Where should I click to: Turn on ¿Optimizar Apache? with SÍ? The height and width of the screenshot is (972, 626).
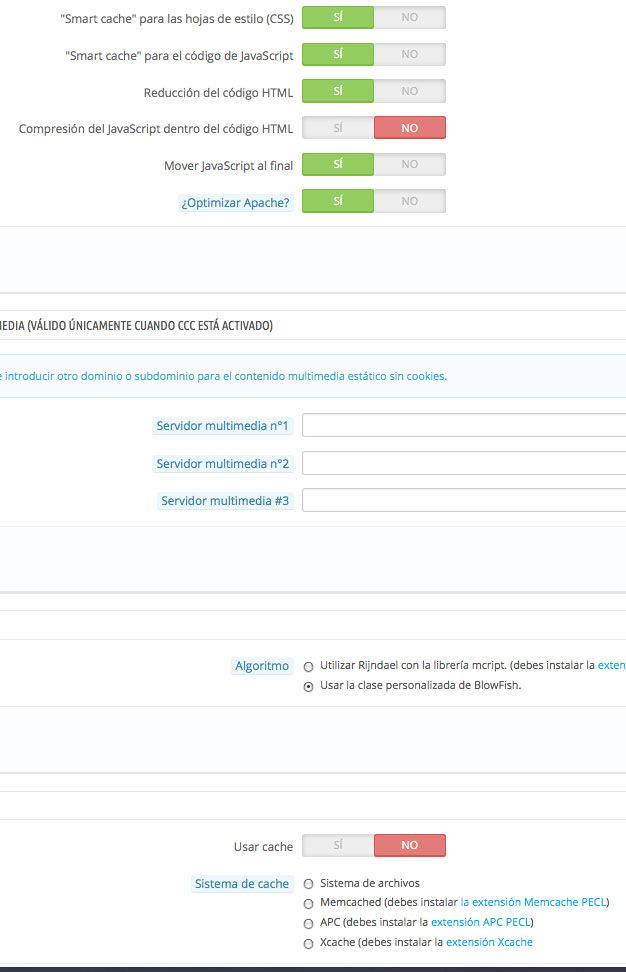338,201
